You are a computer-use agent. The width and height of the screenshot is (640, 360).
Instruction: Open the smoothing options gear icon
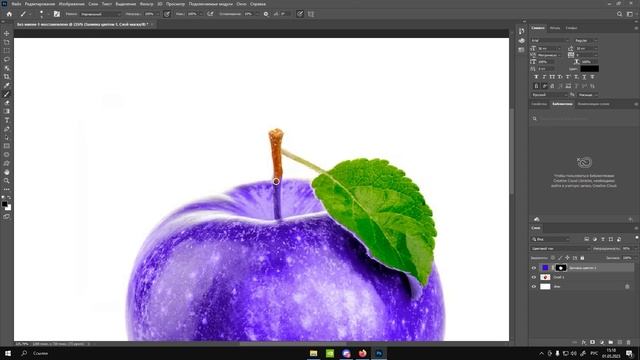pos(266,14)
